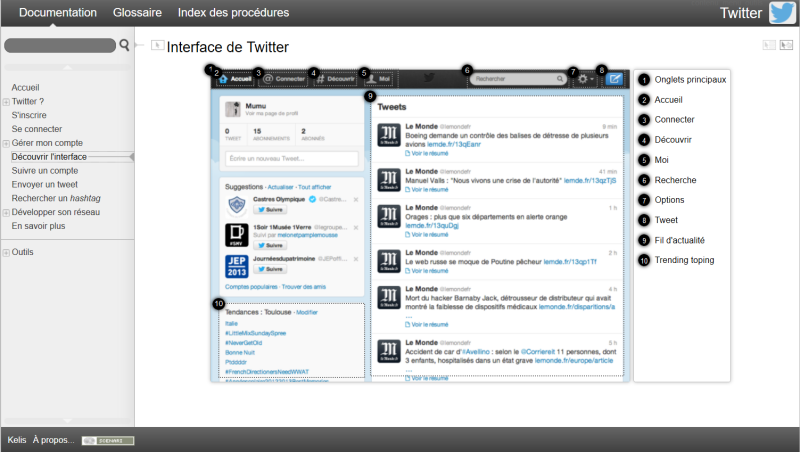
Task: Click Suivre button under Castres Olympique
Action: [x=270, y=210]
